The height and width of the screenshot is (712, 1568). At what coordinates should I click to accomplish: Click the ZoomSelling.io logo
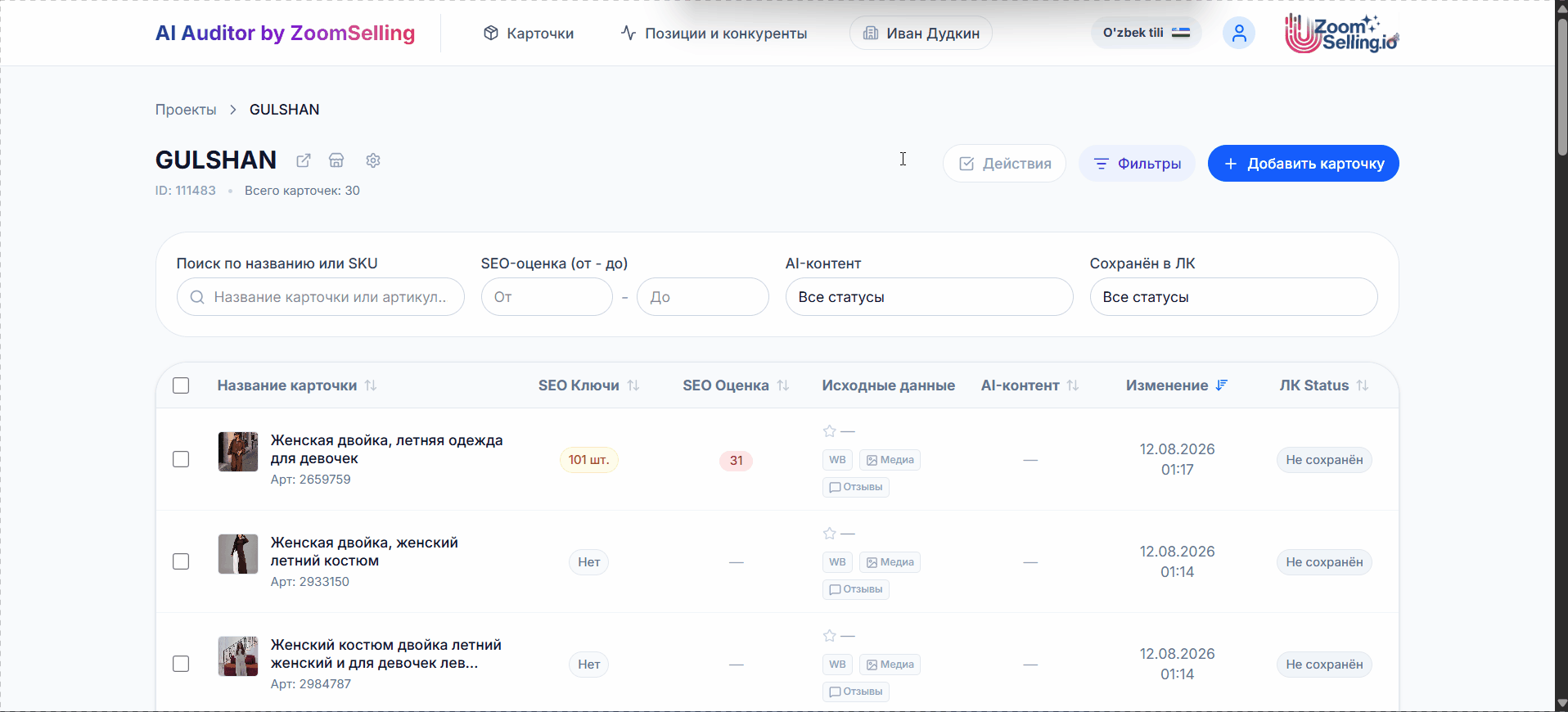[1341, 34]
